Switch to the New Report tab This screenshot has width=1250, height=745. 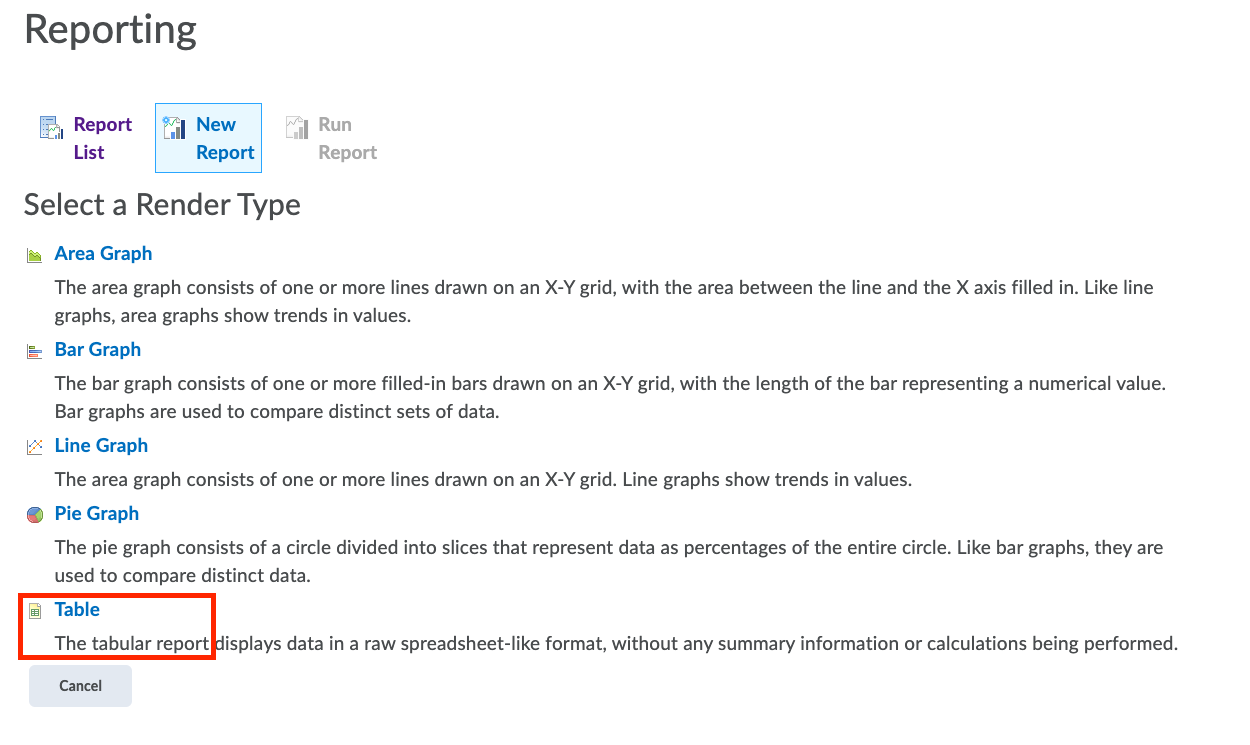point(224,138)
